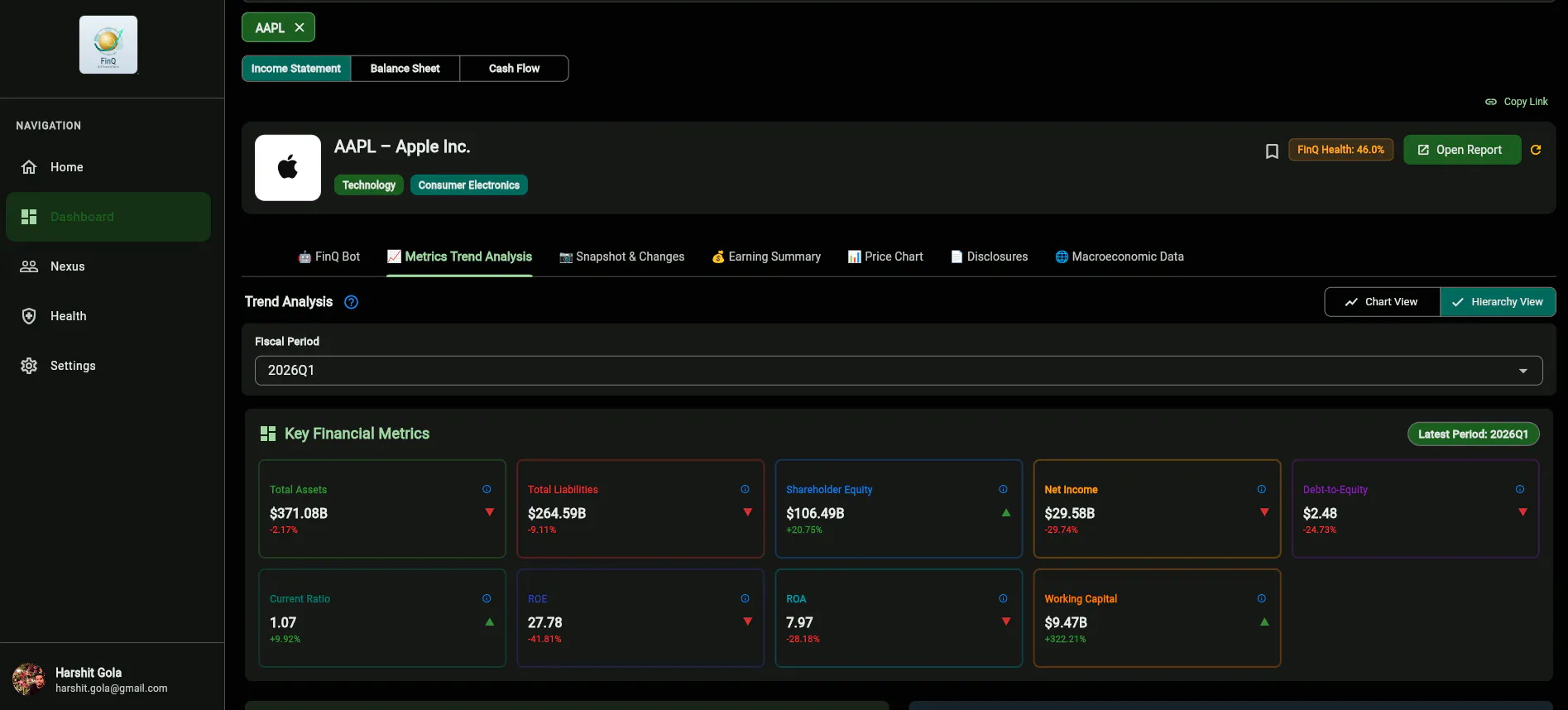Open info icon on ROA card
Screen dimensions: 1568x710
[x=1003, y=598]
